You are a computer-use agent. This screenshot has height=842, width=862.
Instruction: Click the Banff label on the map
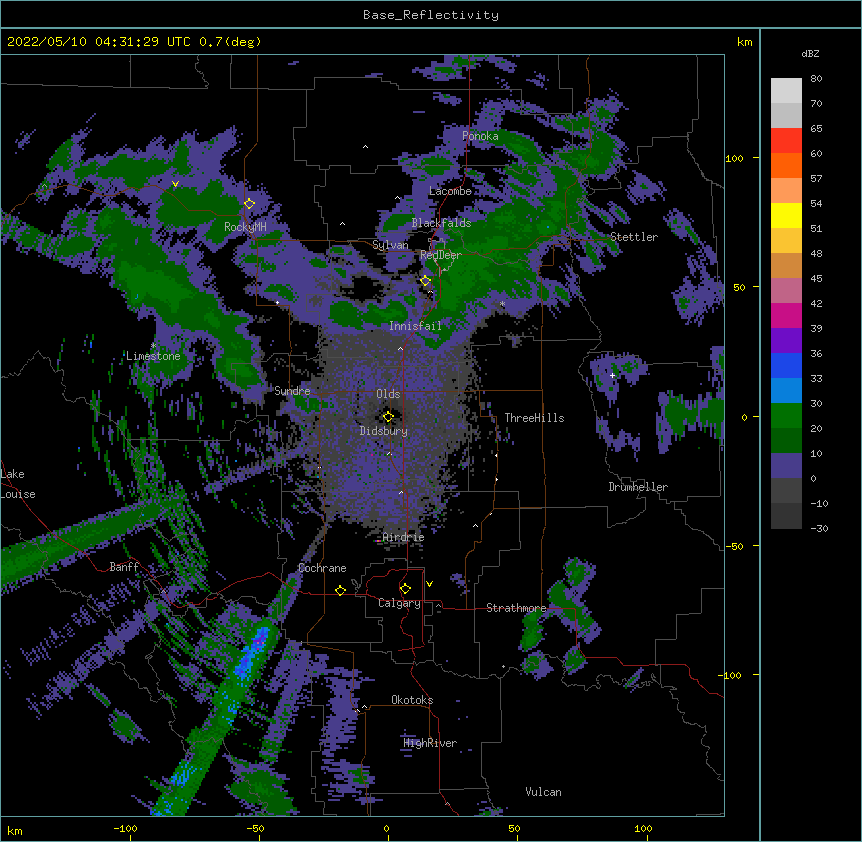coord(124,567)
